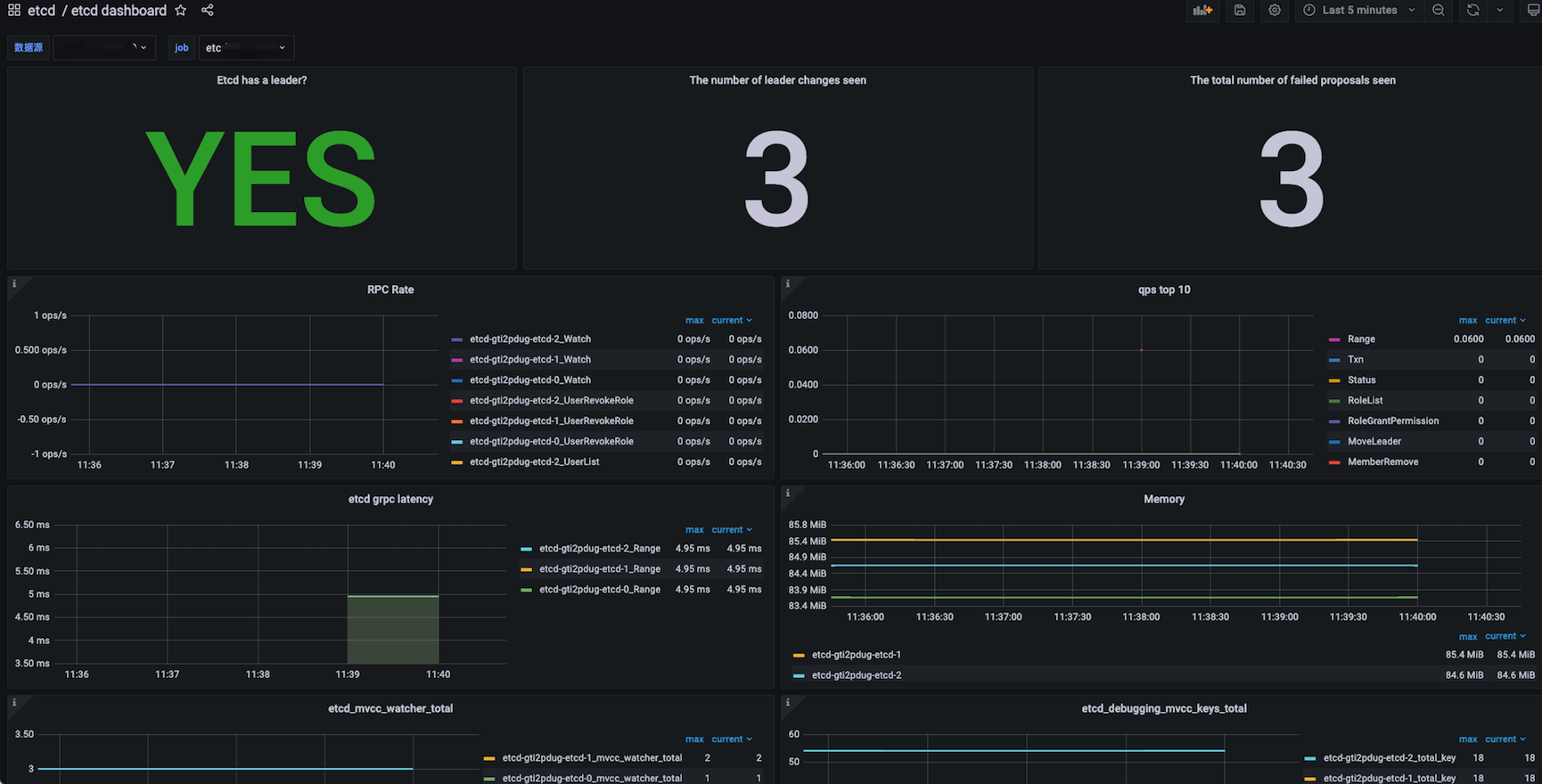Click the info icon on Memory panel

click(787, 494)
